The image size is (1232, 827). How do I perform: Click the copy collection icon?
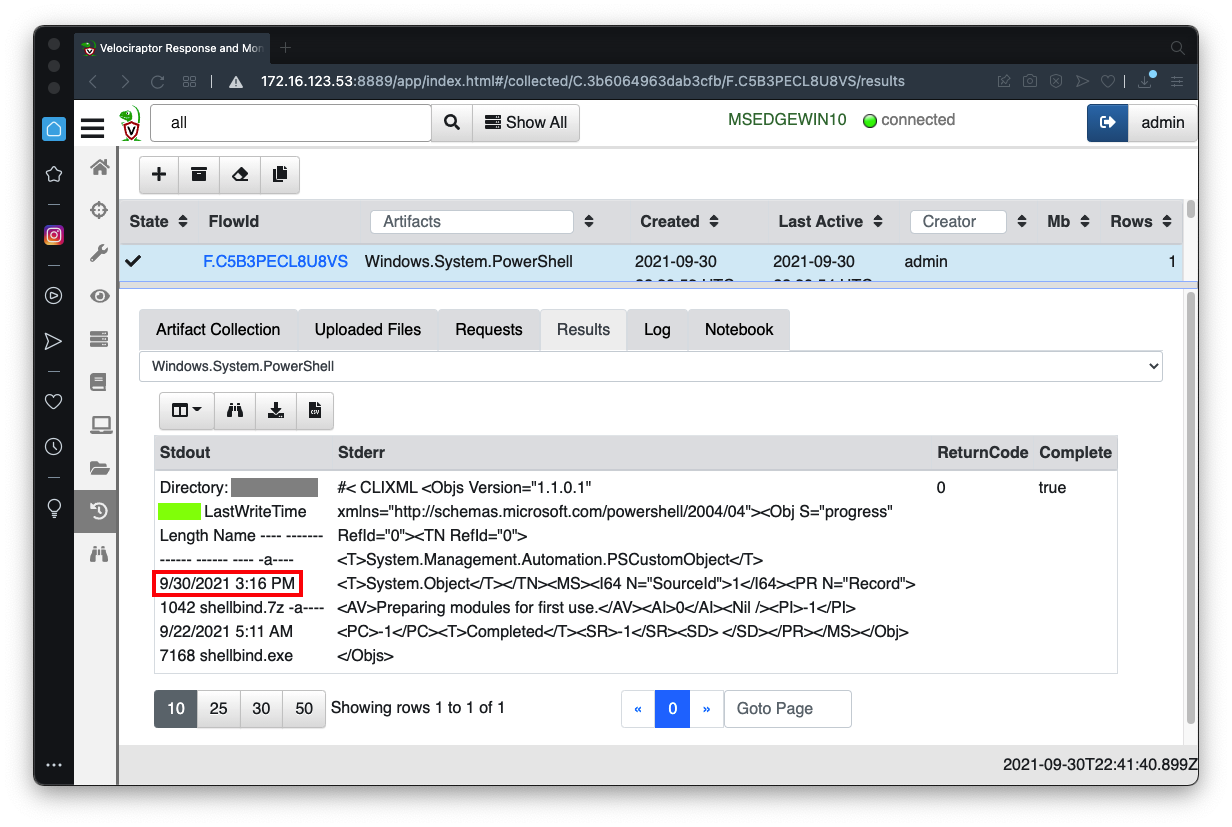coord(280,174)
